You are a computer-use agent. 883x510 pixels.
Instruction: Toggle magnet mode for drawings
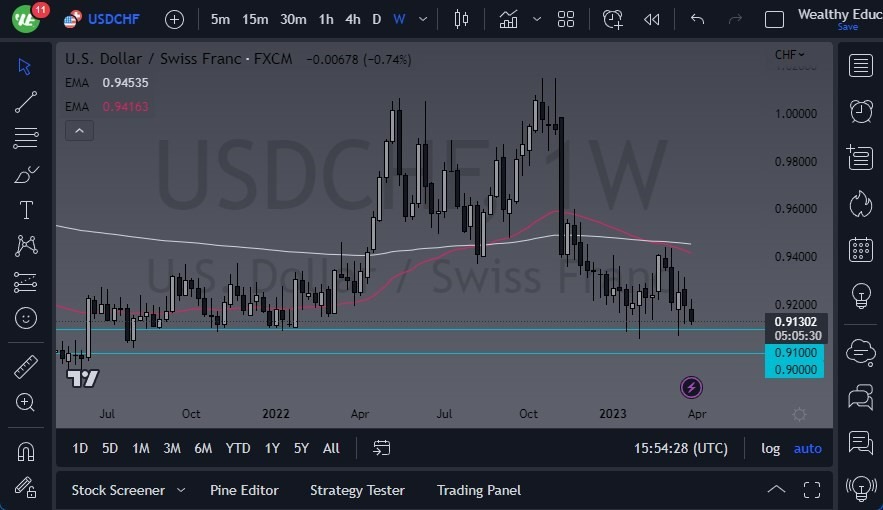pos(26,451)
